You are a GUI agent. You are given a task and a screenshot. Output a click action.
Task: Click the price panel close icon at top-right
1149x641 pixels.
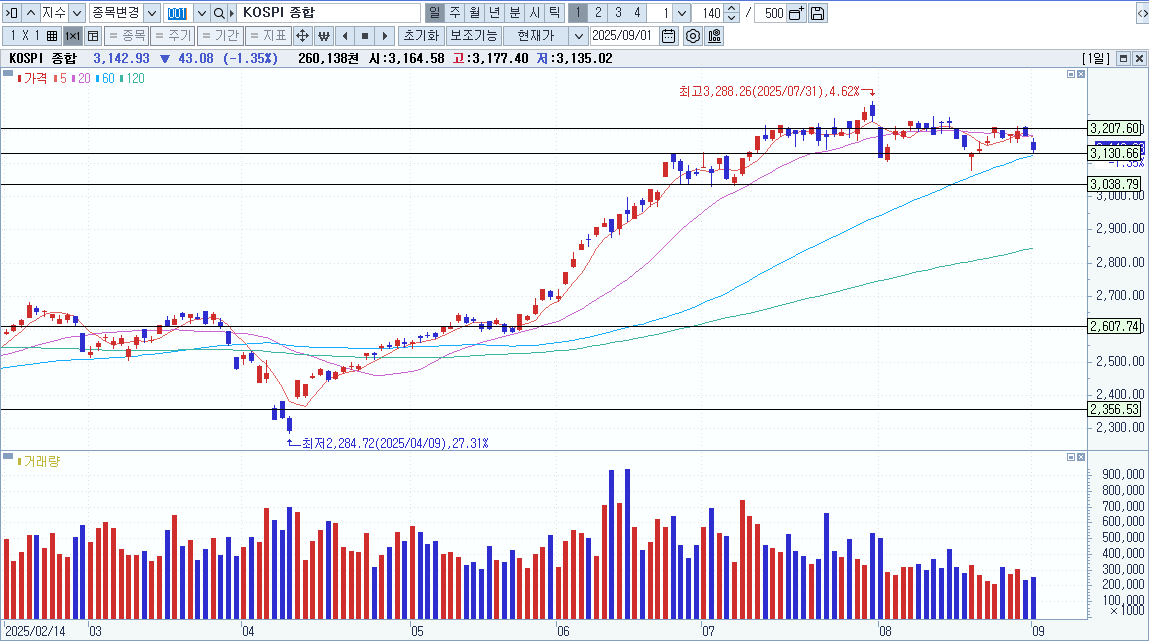pyautogui.click(x=1081, y=74)
